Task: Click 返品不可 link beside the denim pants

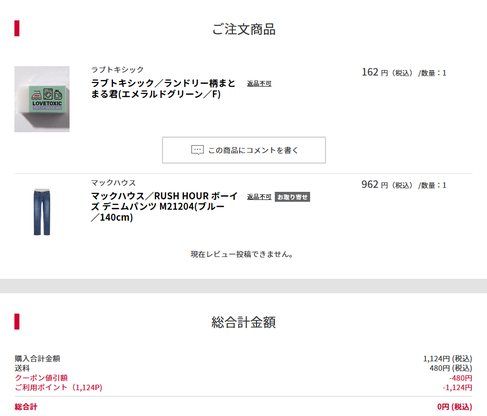Action: click(x=259, y=197)
